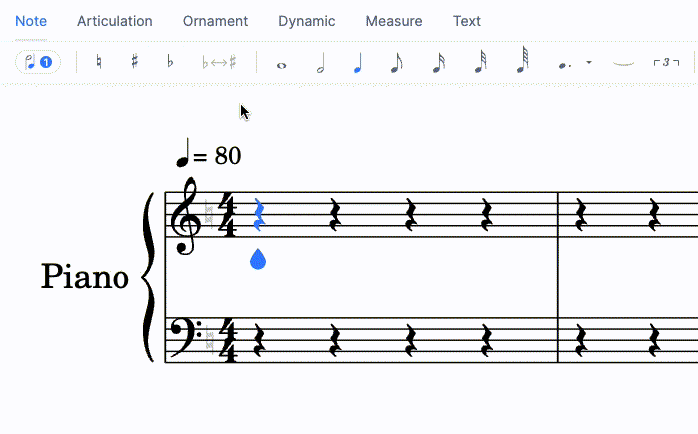Screen dimensions: 698x434
Task: Click the blue note-entry cursor drop
Action: [258, 259]
